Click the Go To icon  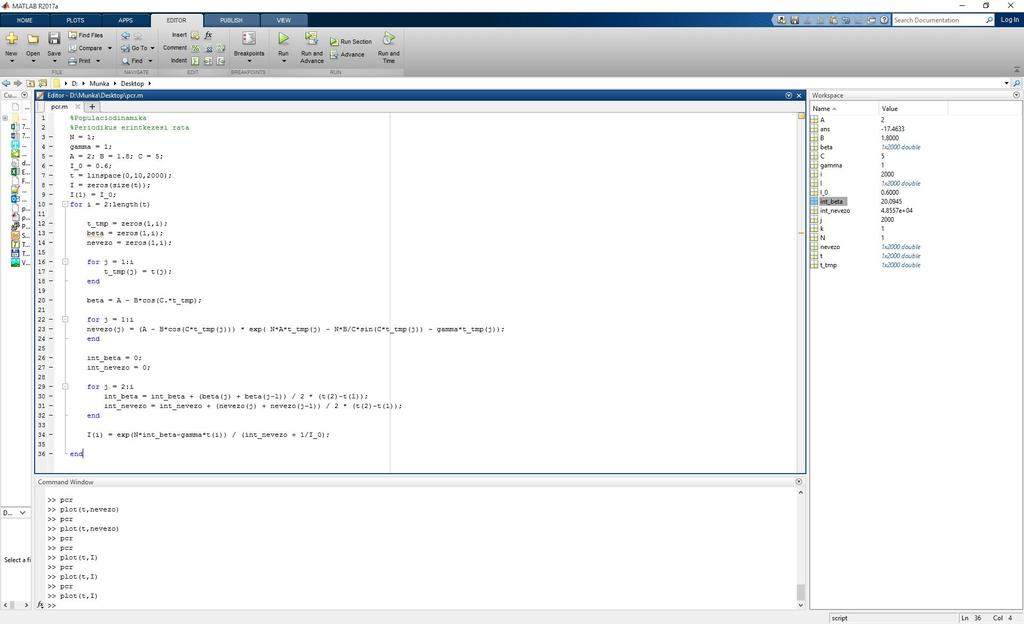tap(125, 48)
